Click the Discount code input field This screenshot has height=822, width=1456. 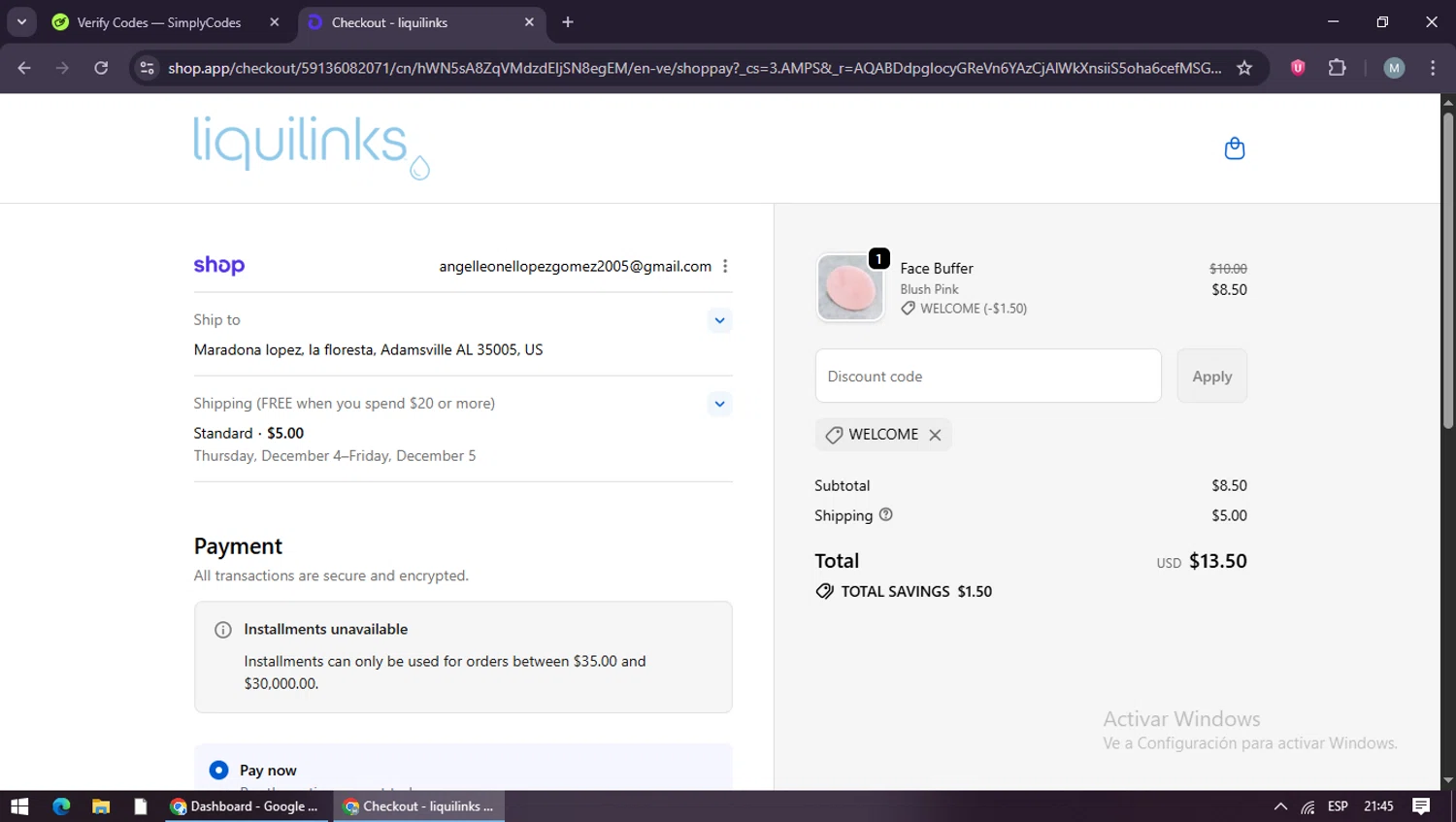tap(988, 376)
